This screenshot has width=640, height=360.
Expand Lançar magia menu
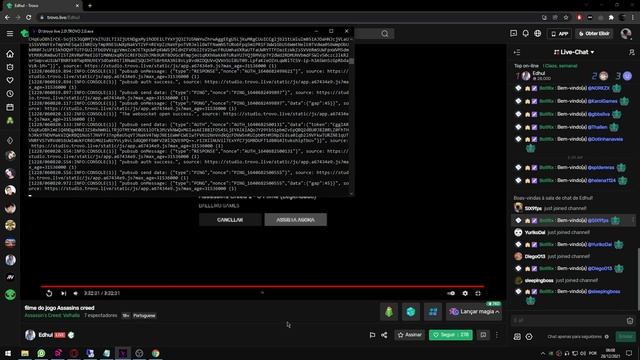pos(474,312)
